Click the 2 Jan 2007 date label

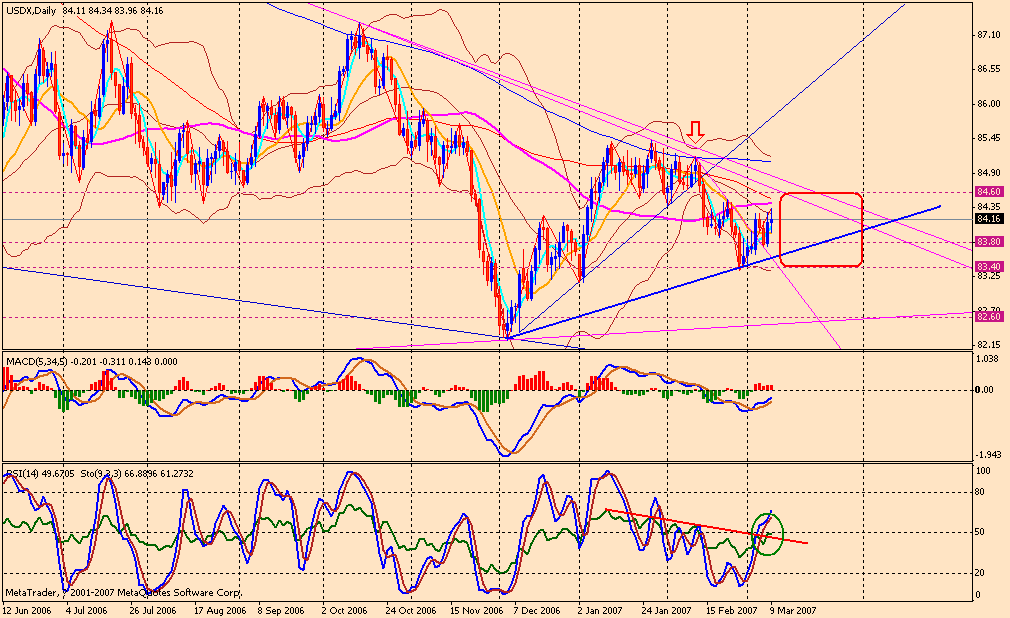(x=600, y=610)
